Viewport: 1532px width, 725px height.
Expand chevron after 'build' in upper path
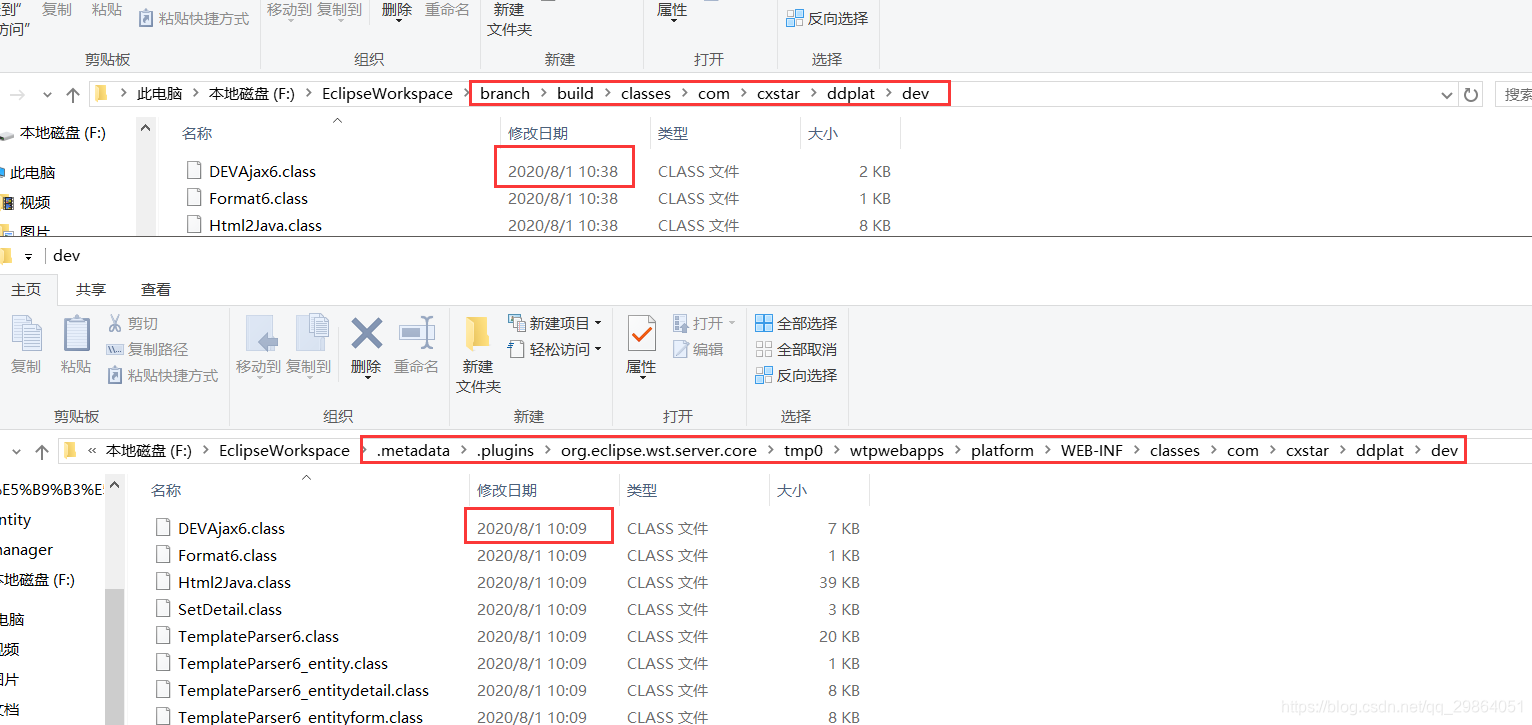pos(607,94)
